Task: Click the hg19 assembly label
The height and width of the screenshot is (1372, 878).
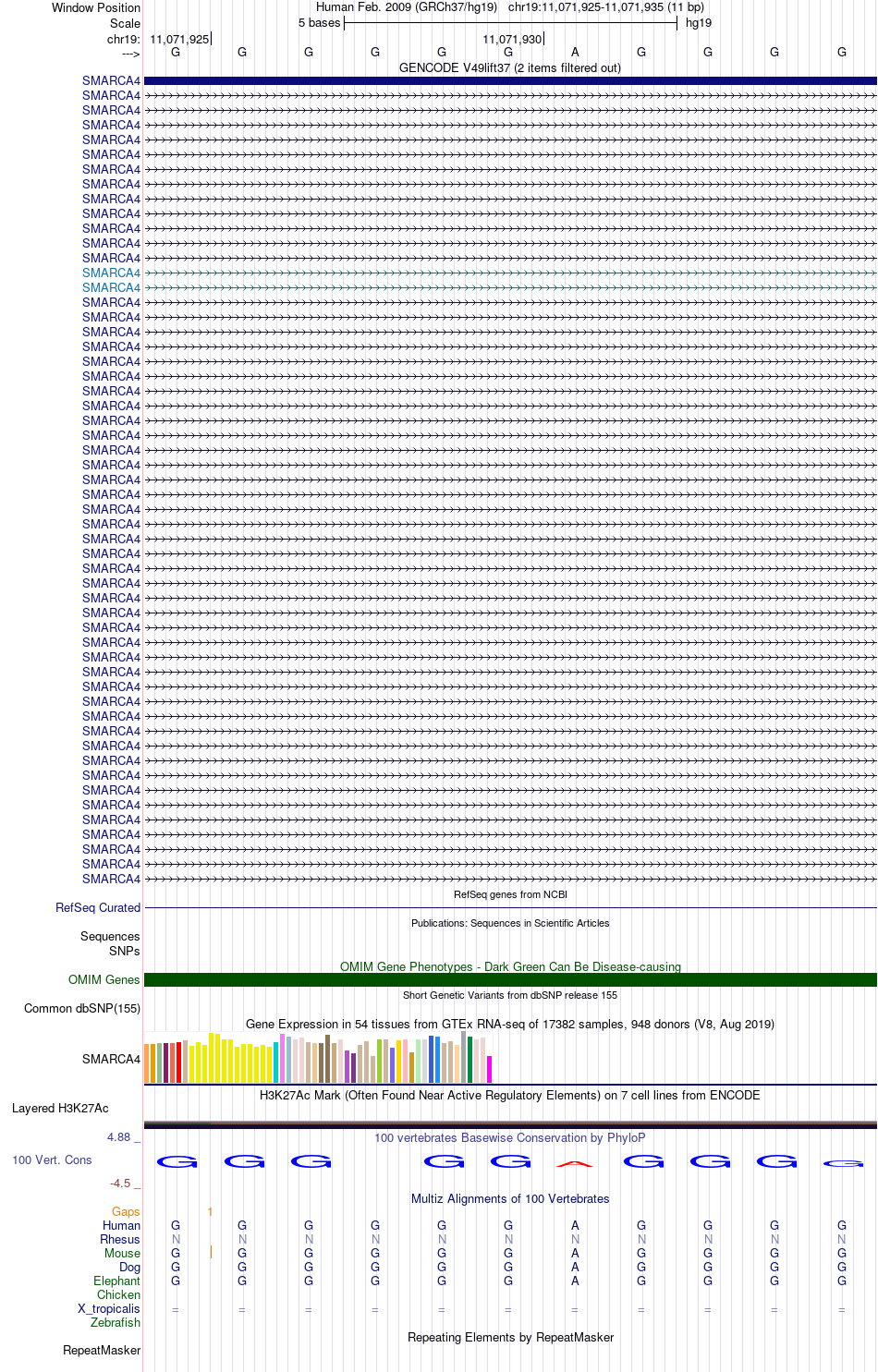Action: tap(699, 22)
